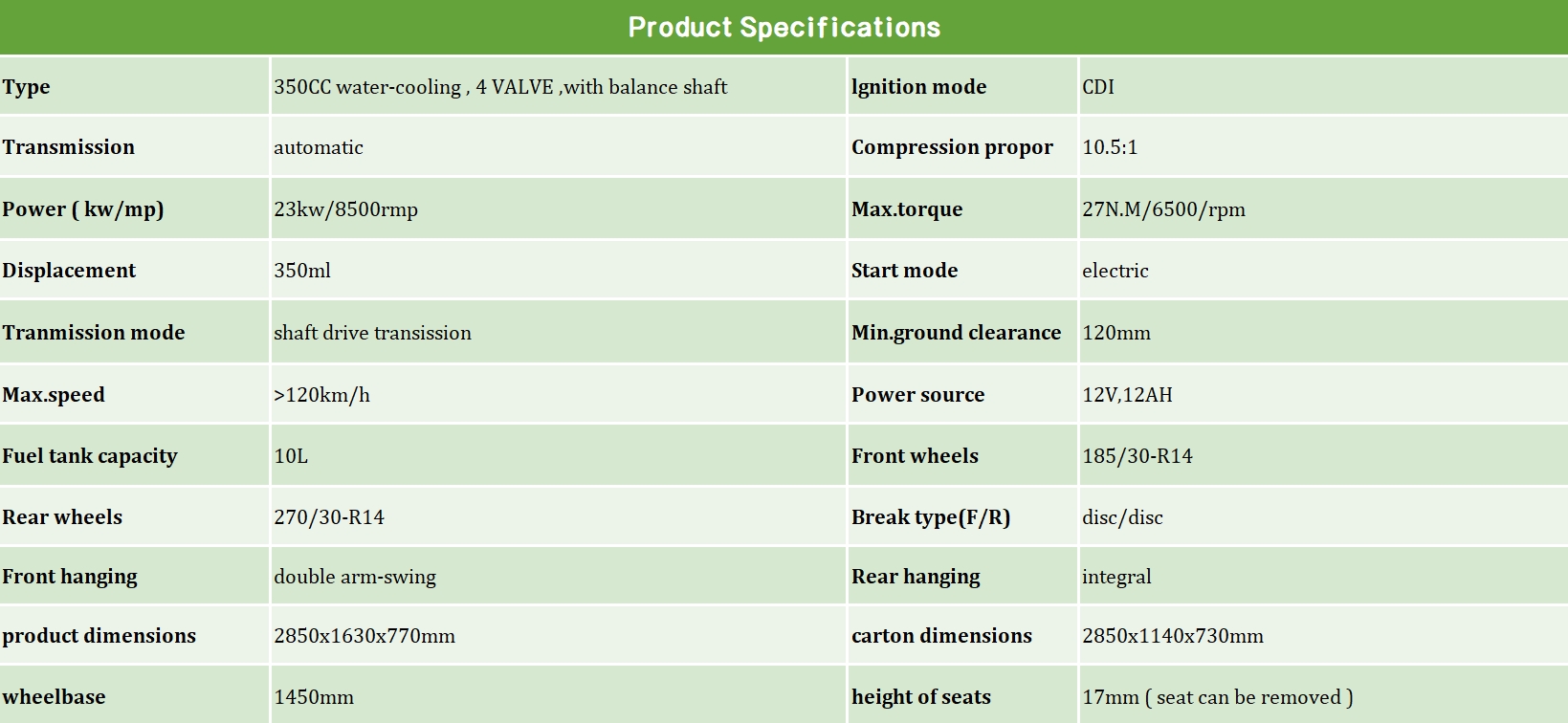Viewport: 1568px width, 723px height.
Task: Click the Front wheels 185/30-R14 value
Action: (x=1137, y=456)
